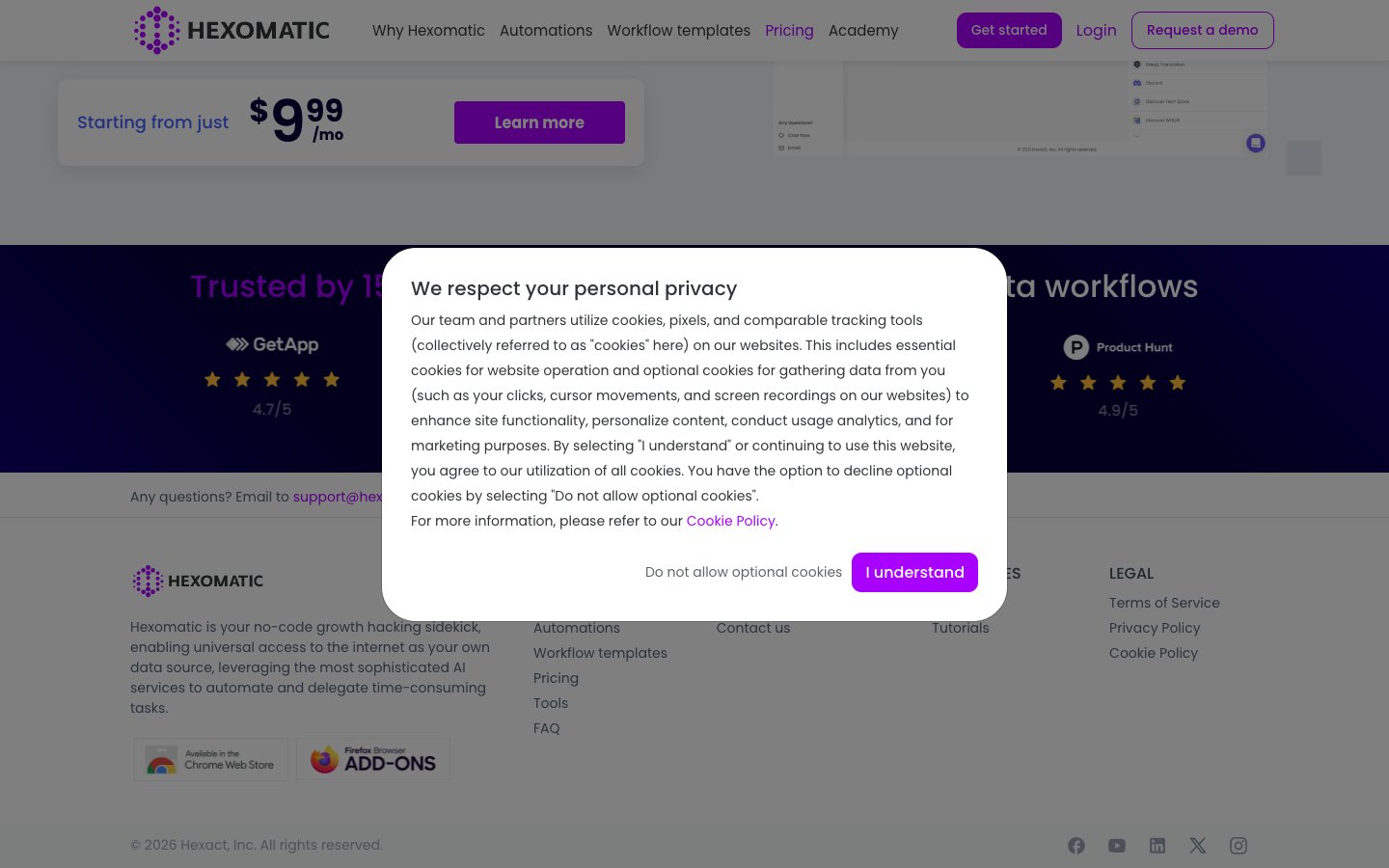The width and height of the screenshot is (1389, 868).
Task: Click the Chrome Web Store badge
Action: [x=210, y=759]
